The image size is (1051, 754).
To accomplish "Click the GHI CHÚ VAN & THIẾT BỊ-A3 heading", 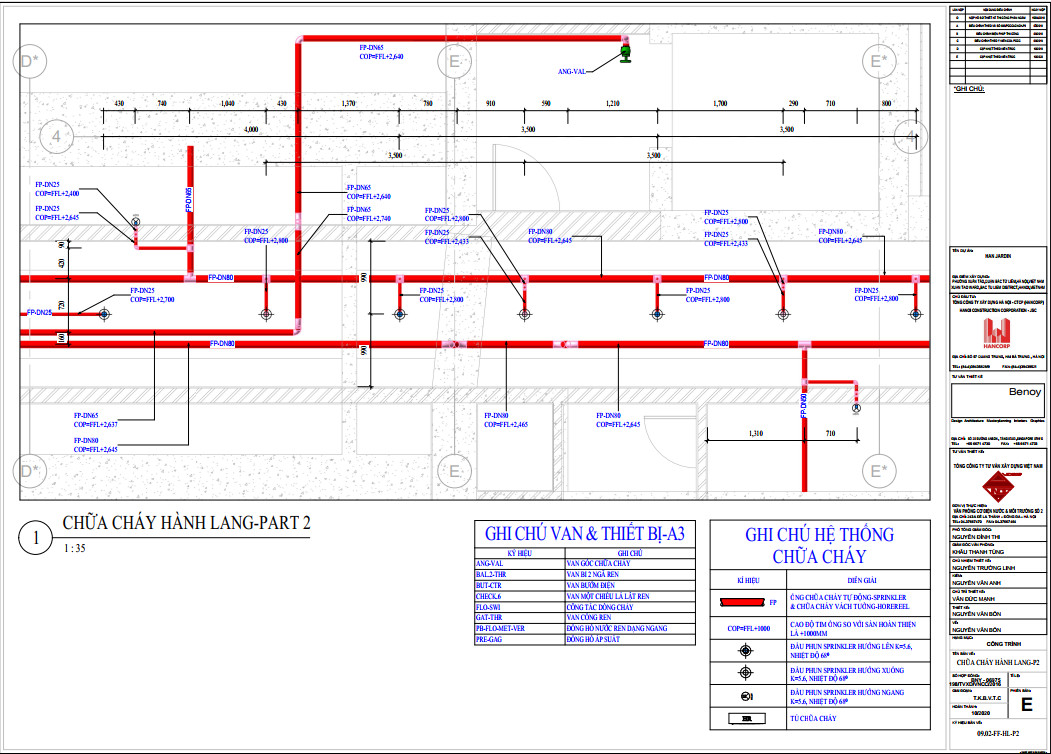I will click(x=584, y=534).
